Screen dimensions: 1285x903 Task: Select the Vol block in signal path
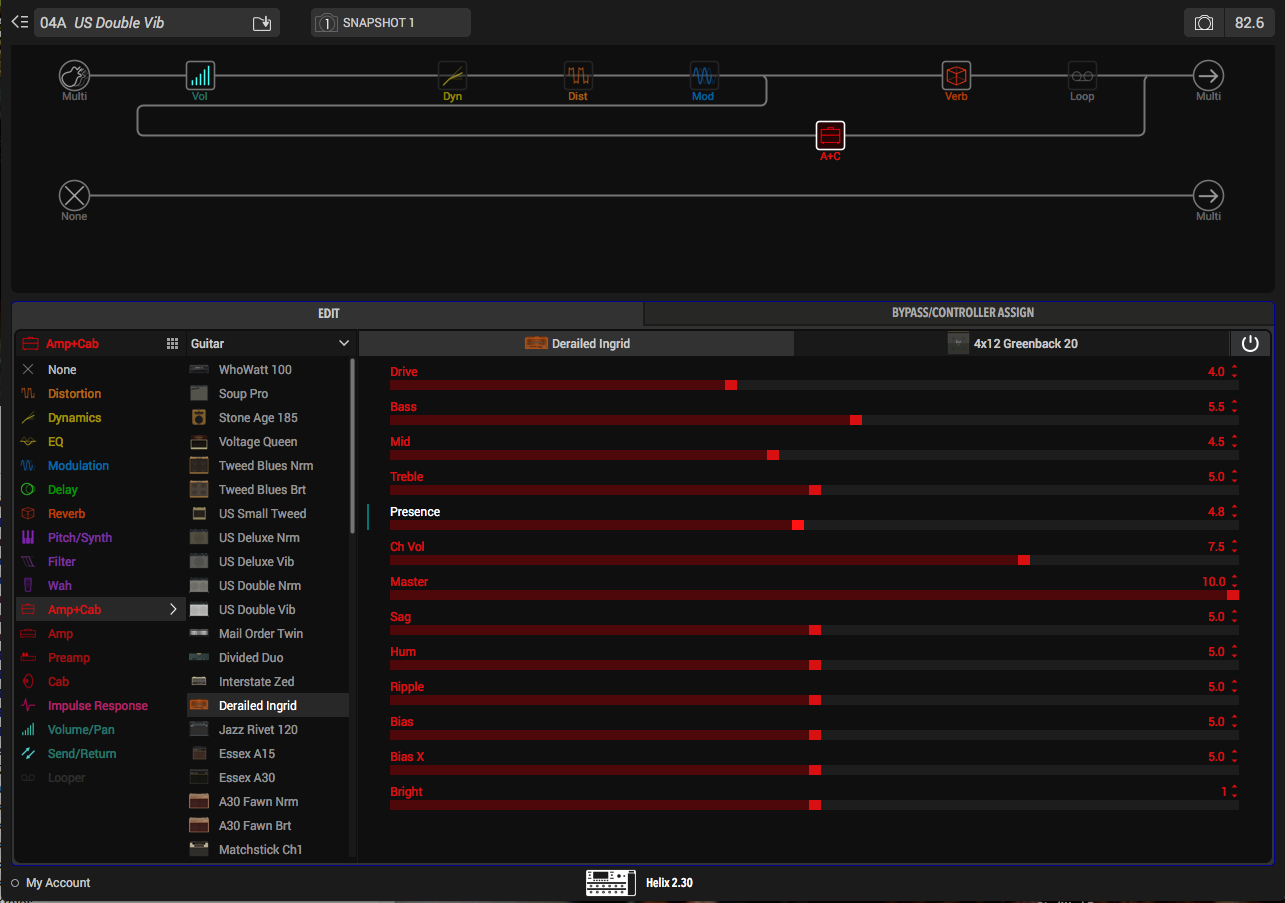coord(201,75)
